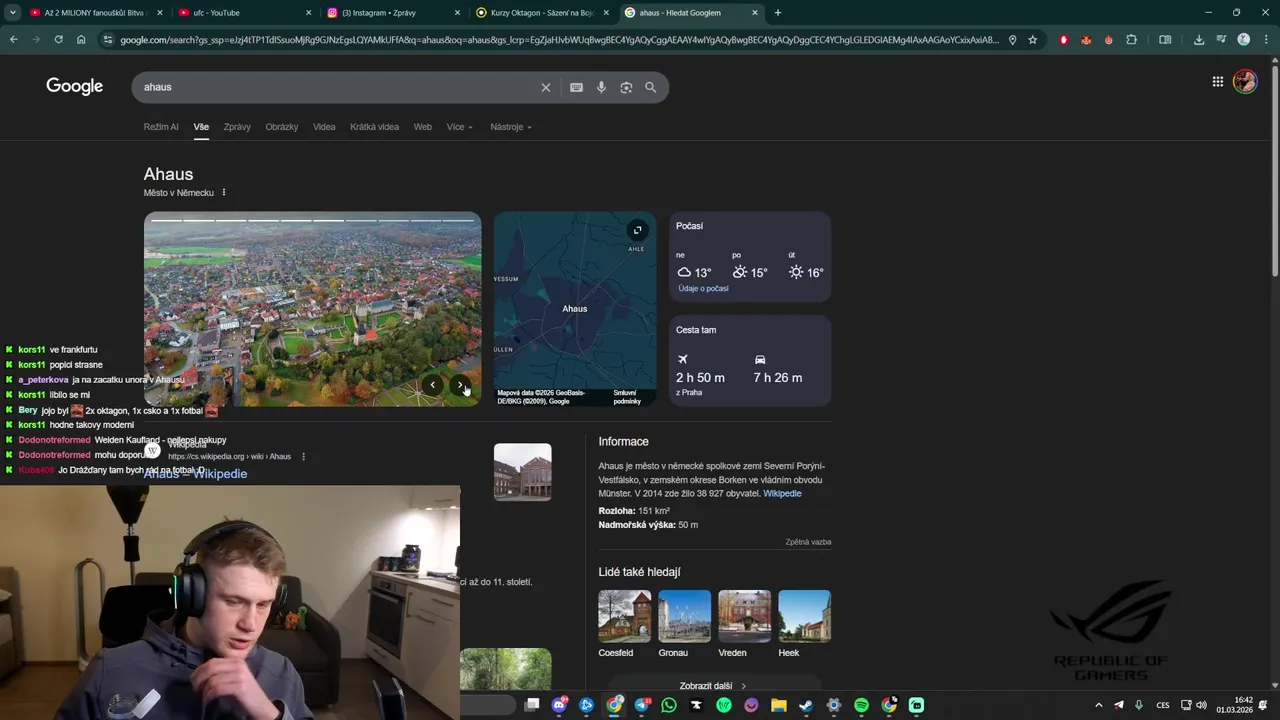Screen dimensions: 1280x720
Task: Submit search with magnifying glass icon
Action: click(x=650, y=87)
